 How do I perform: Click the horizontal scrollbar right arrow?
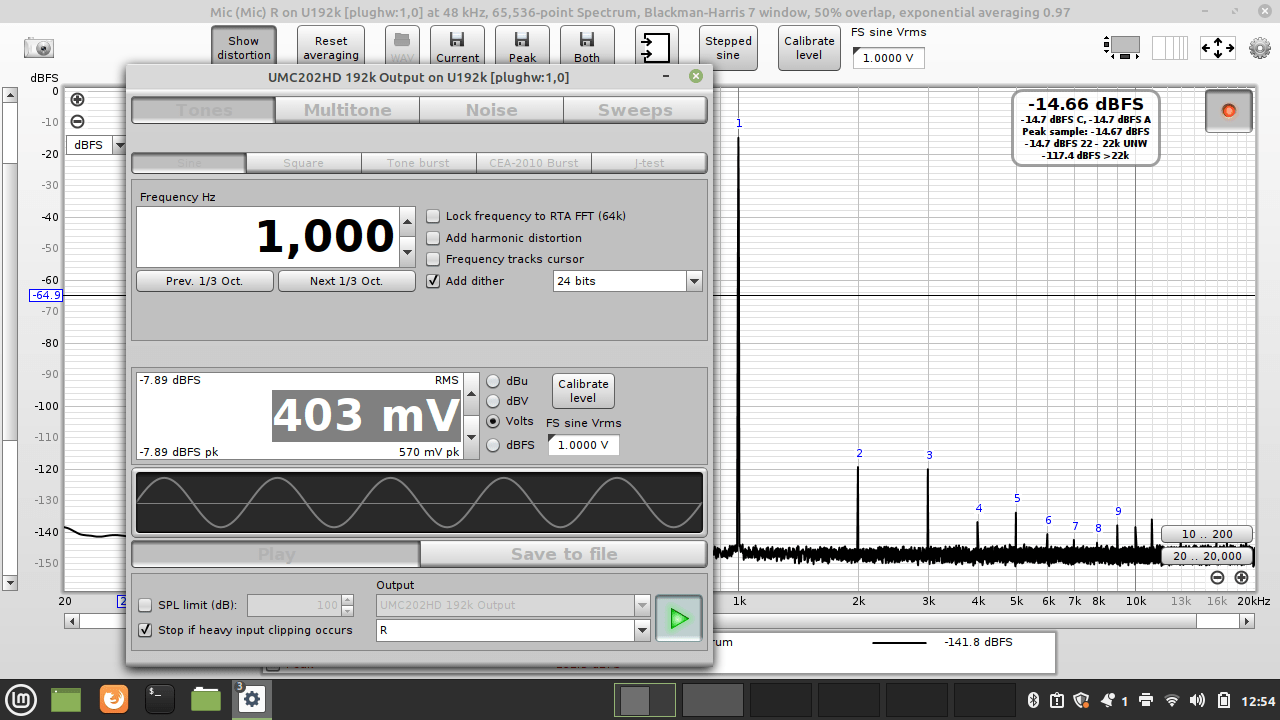click(1247, 621)
